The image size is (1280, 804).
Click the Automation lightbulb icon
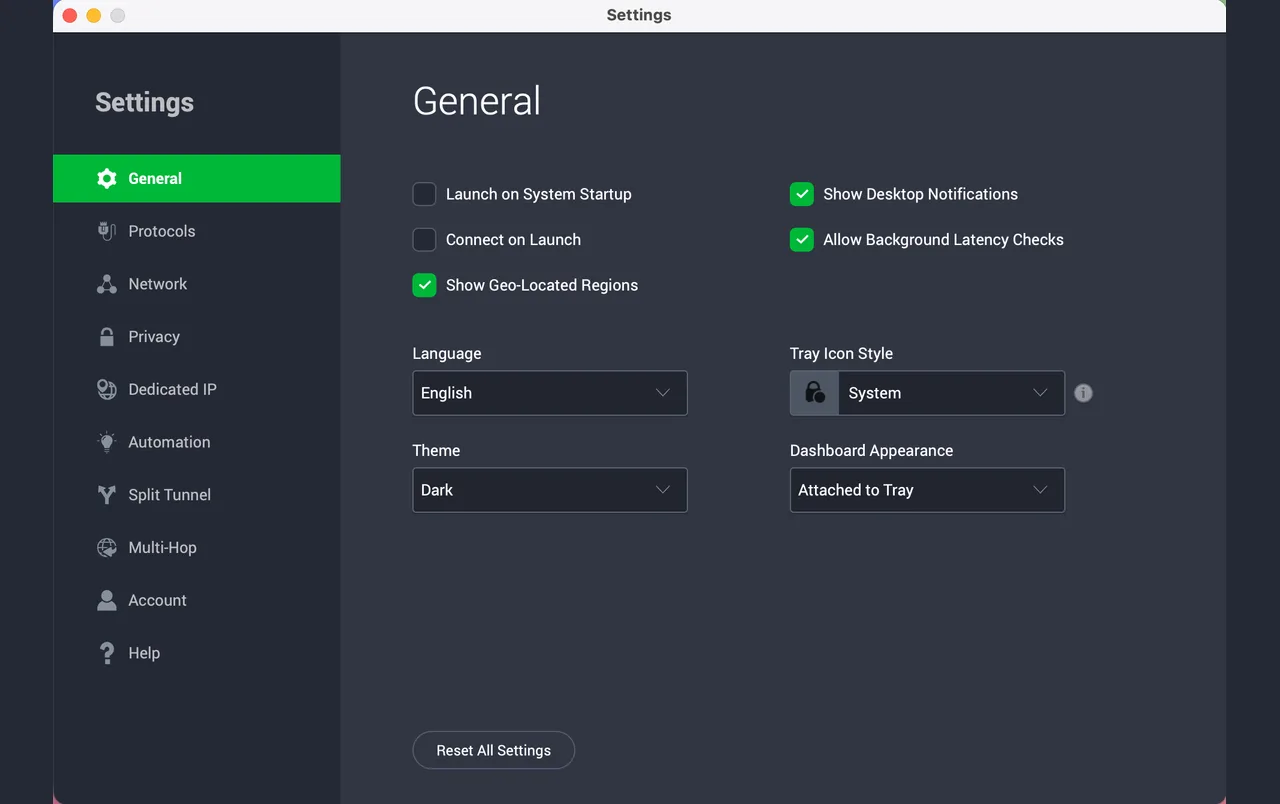click(107, 442)
